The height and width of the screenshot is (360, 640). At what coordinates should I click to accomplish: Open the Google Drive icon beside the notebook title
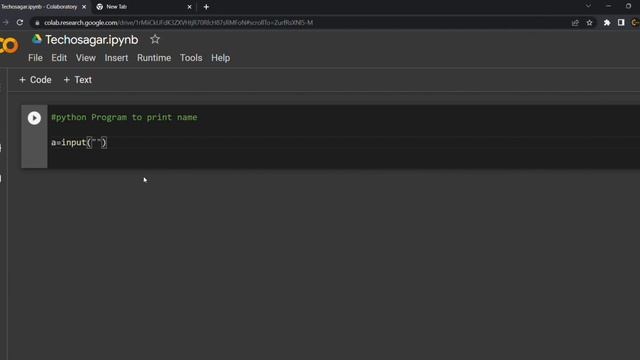(37, 39)
